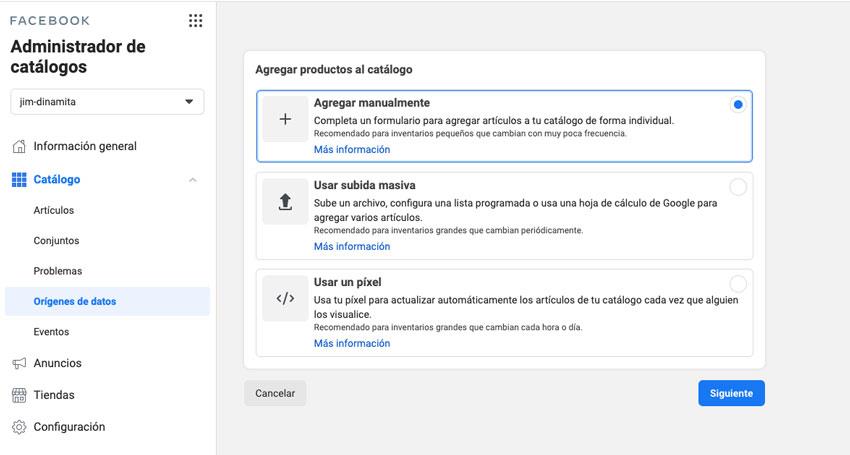Click the Siguiente button
Image resolution: width=850 pixels, height=455 pixels.
pos(731,393)
